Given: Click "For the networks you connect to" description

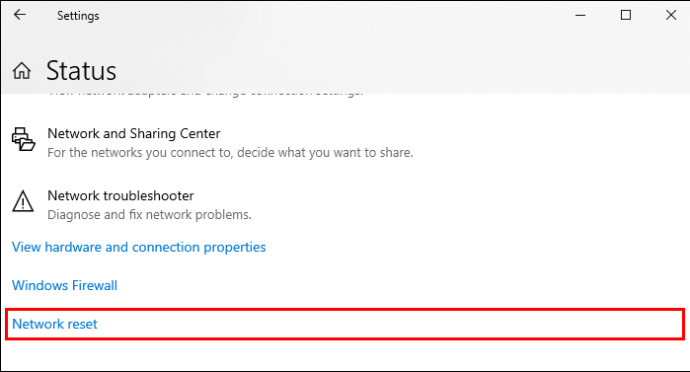Looking at the screenshot, I should (x=230, y=153).
